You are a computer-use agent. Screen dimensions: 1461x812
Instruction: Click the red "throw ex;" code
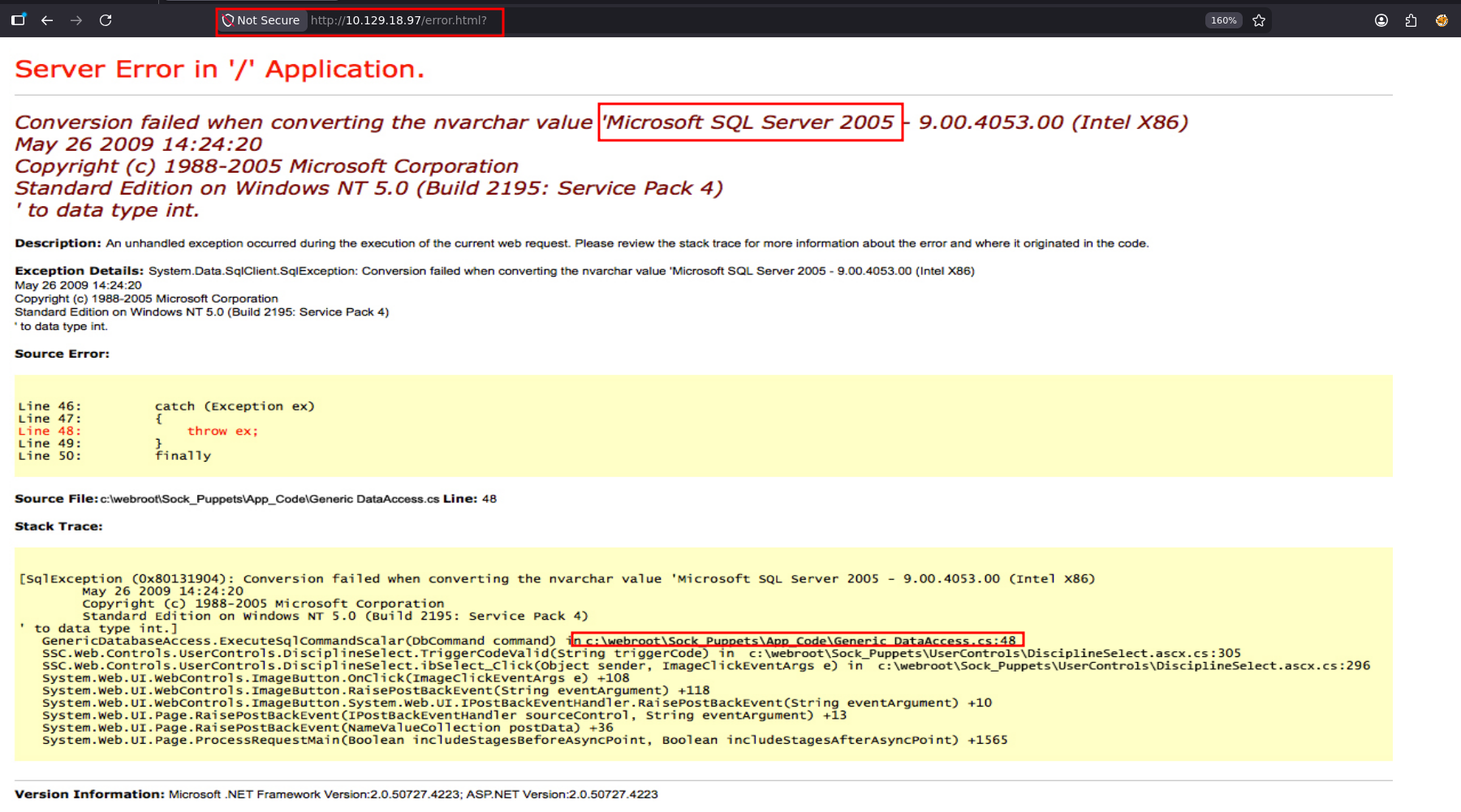click(x=222, y=432)
